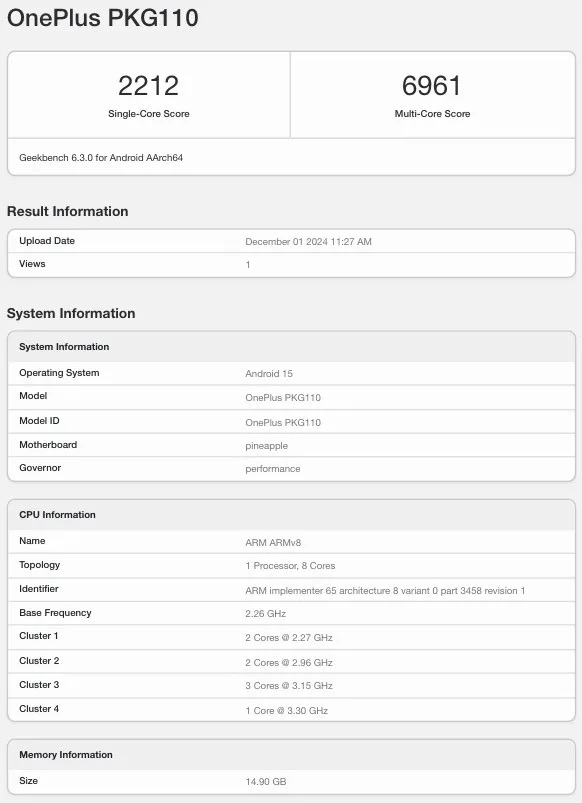Select the Android 15 operating system value
This screenshot has width=582, height=803.
coord(269,373)
